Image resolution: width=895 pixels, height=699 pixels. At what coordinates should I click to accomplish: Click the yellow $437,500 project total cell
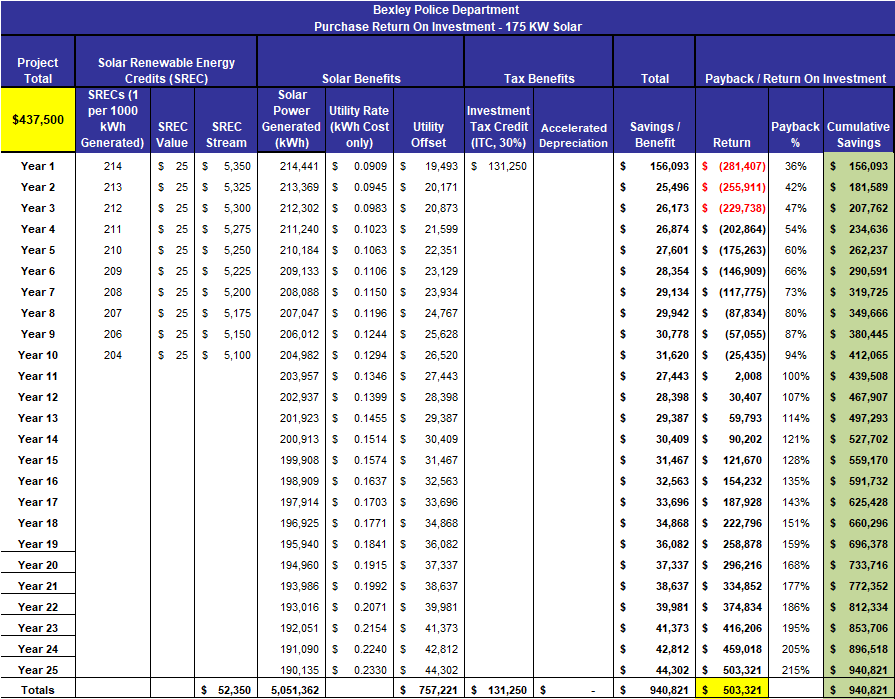[38, 119]
